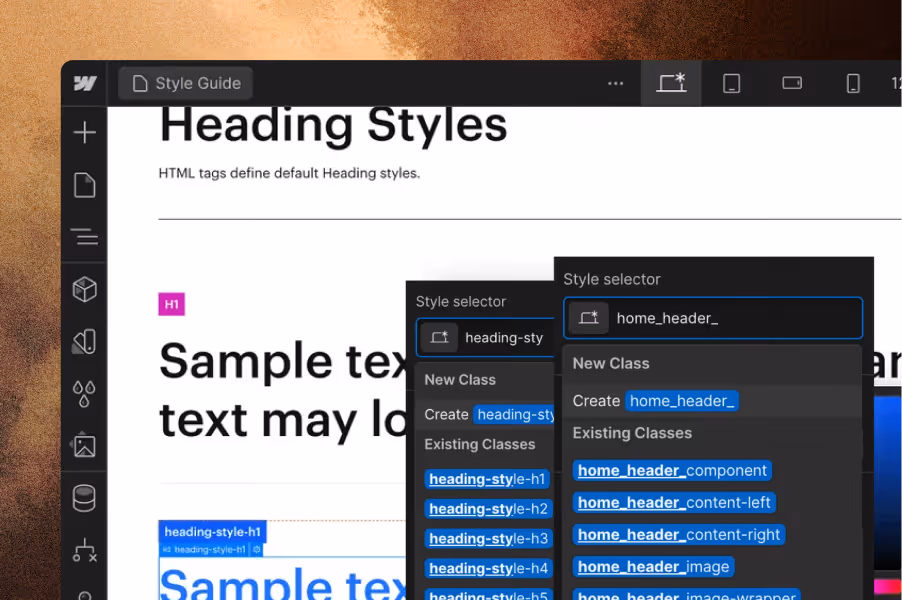Open the breakpoint overflow menu with three dots
This screenshot has height=600, width=902.
point(615,83)
